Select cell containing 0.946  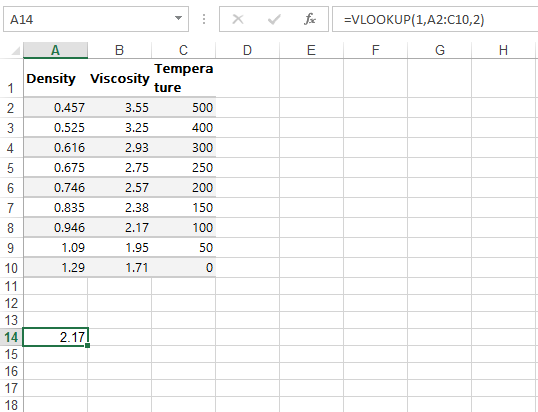[55, 227]
